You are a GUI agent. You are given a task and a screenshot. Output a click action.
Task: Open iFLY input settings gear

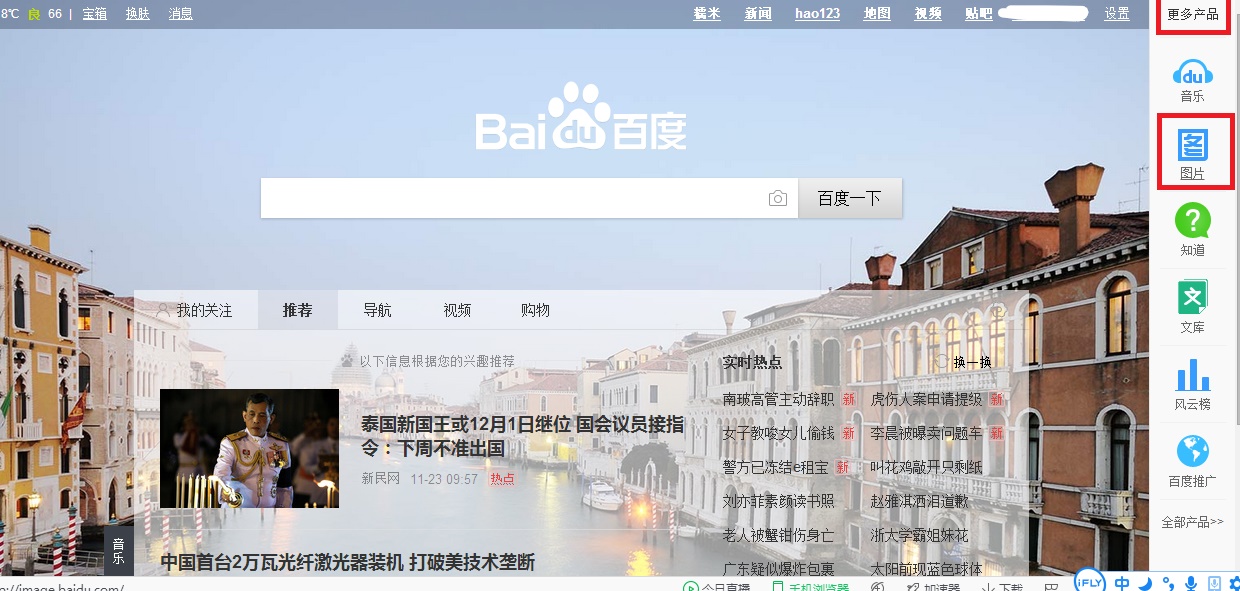point(1234,583)
